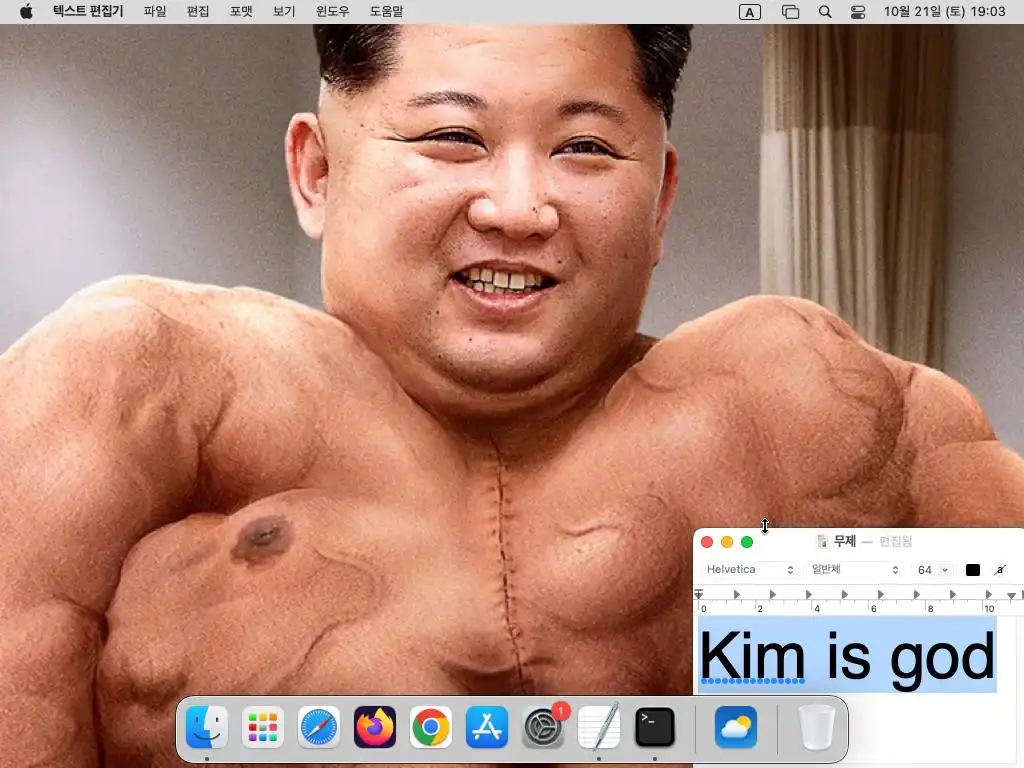This screenshot has height=768, width=1024.
Task: Expand the 일반체 typeface dropdown
Action: (855, 569)
